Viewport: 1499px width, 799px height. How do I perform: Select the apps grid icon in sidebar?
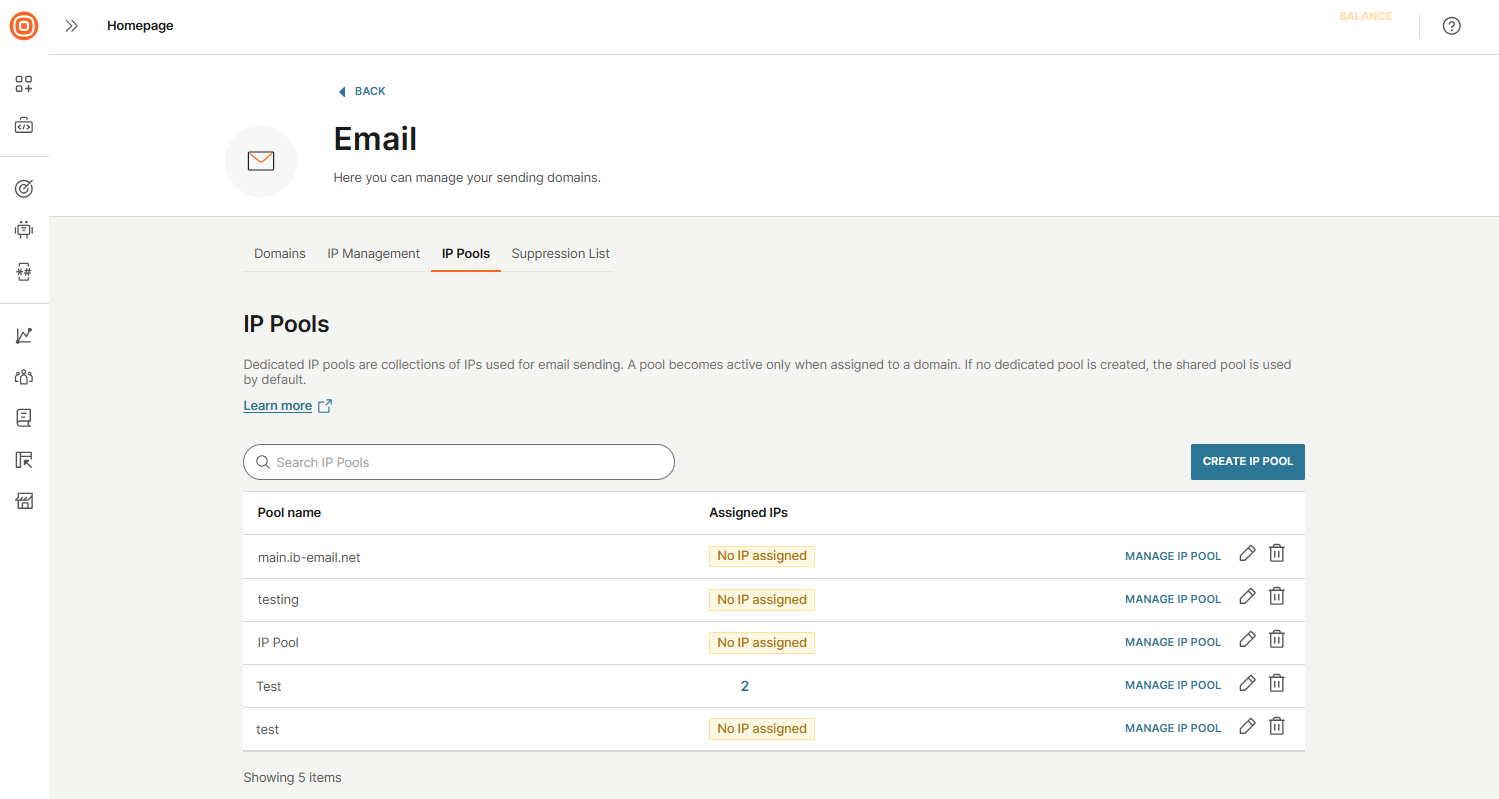coord(24,84)
